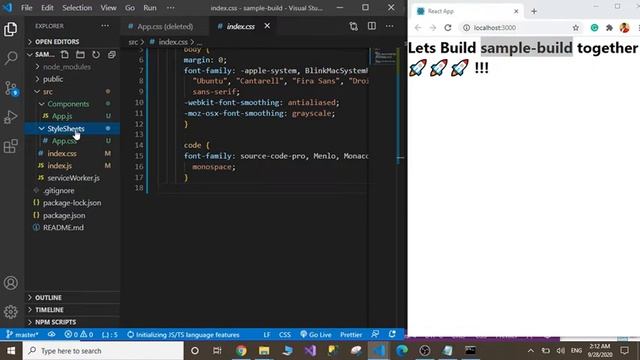
Task: Open the Run menu
Action: (x=149, y=8)
